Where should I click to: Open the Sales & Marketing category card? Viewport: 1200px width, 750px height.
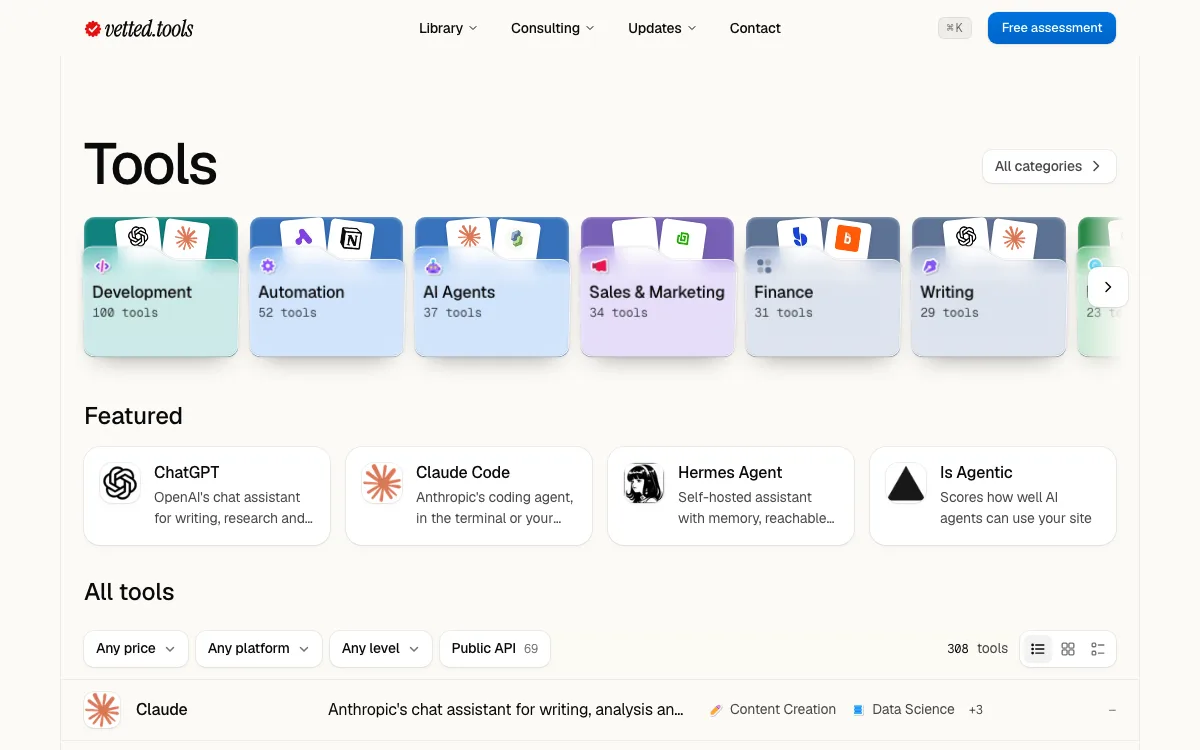(657, 287)
